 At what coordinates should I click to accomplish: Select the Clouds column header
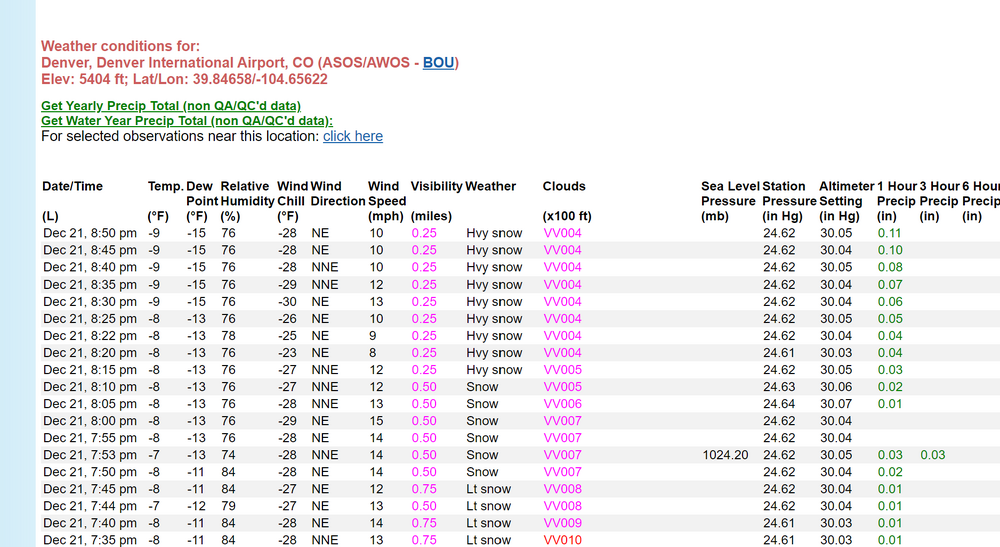tap(564, 186)
